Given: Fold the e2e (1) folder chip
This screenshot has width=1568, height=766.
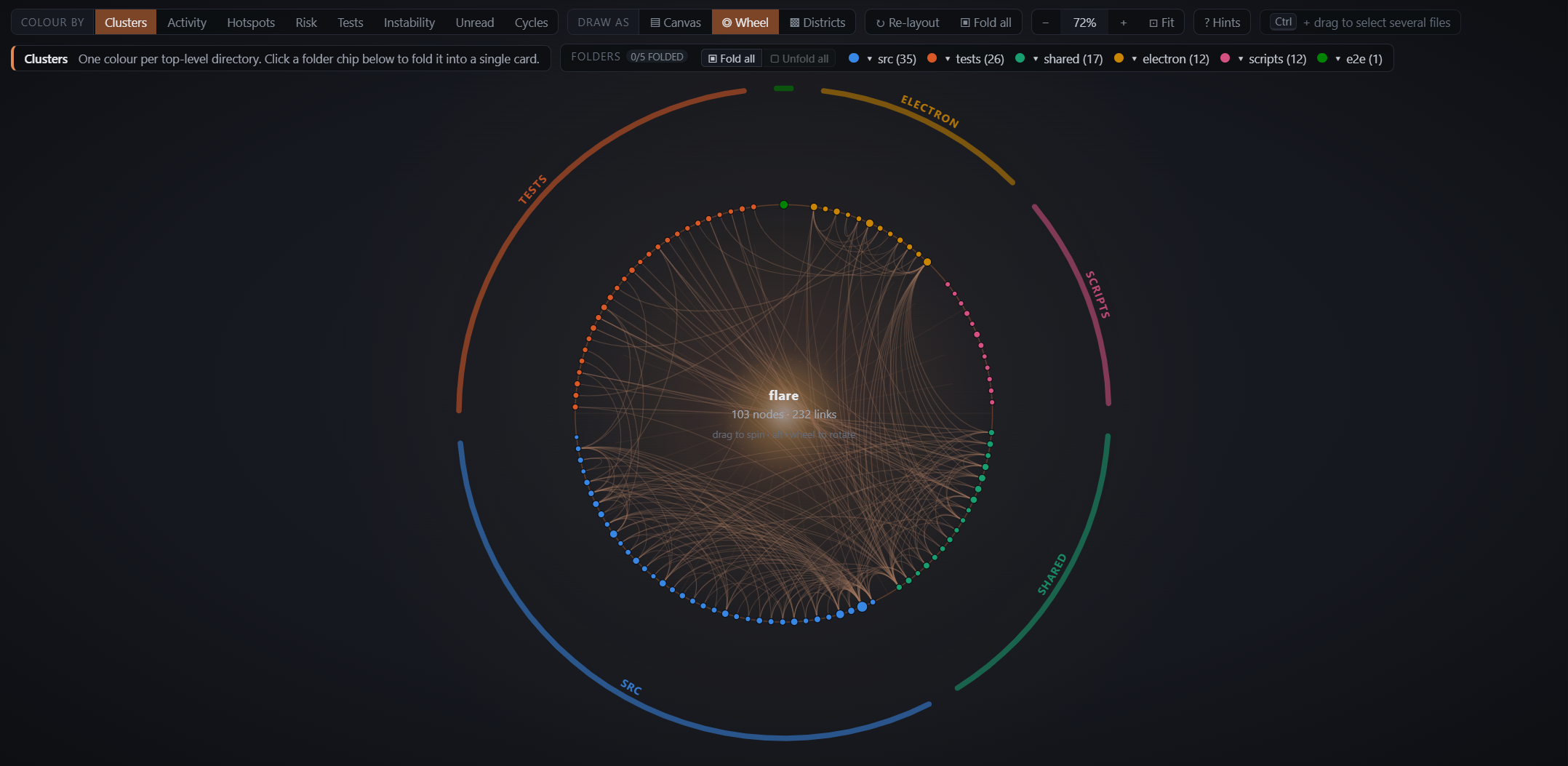Looking at the screenshot, I should click(x=1358, y=59).
